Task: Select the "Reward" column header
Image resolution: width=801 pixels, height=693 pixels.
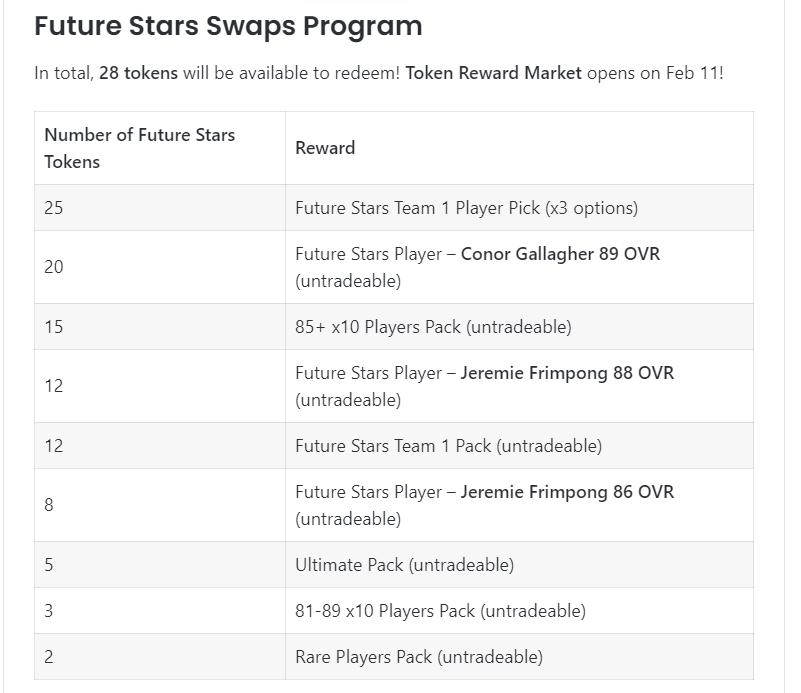Action: coord(325,148)
